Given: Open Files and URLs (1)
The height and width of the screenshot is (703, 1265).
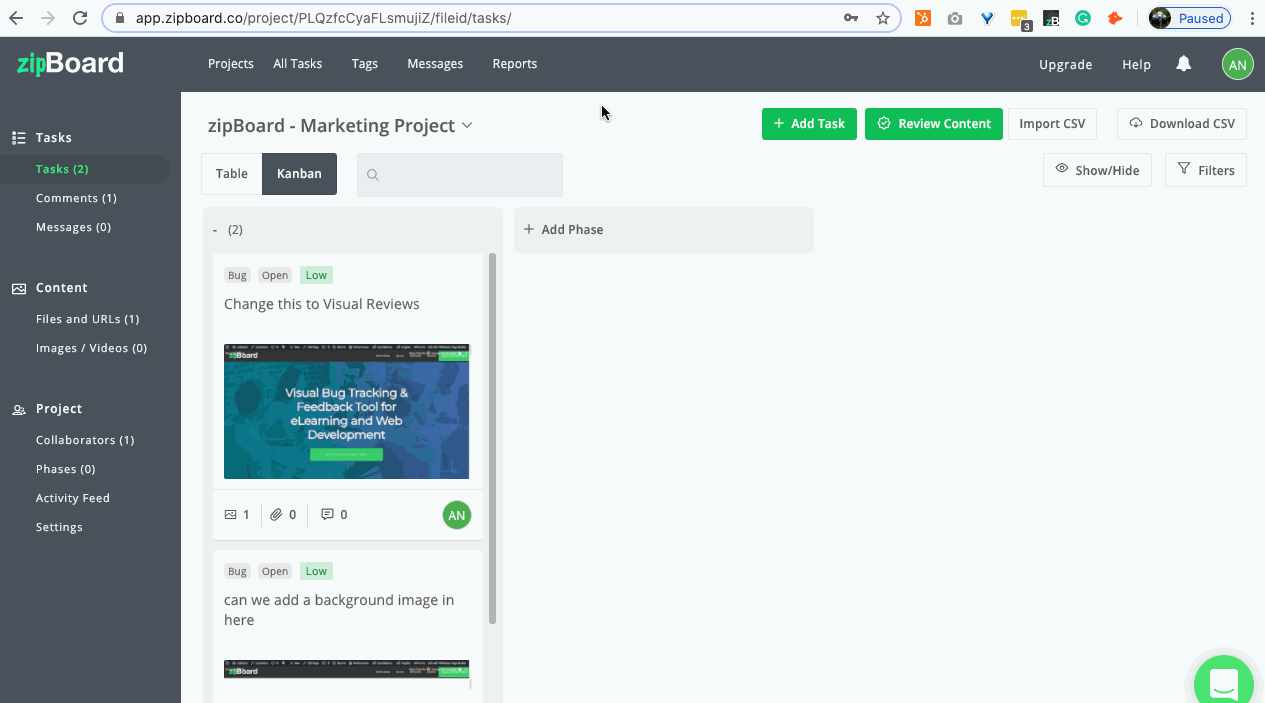Looking at the screenshot, I should click(88, 319).
